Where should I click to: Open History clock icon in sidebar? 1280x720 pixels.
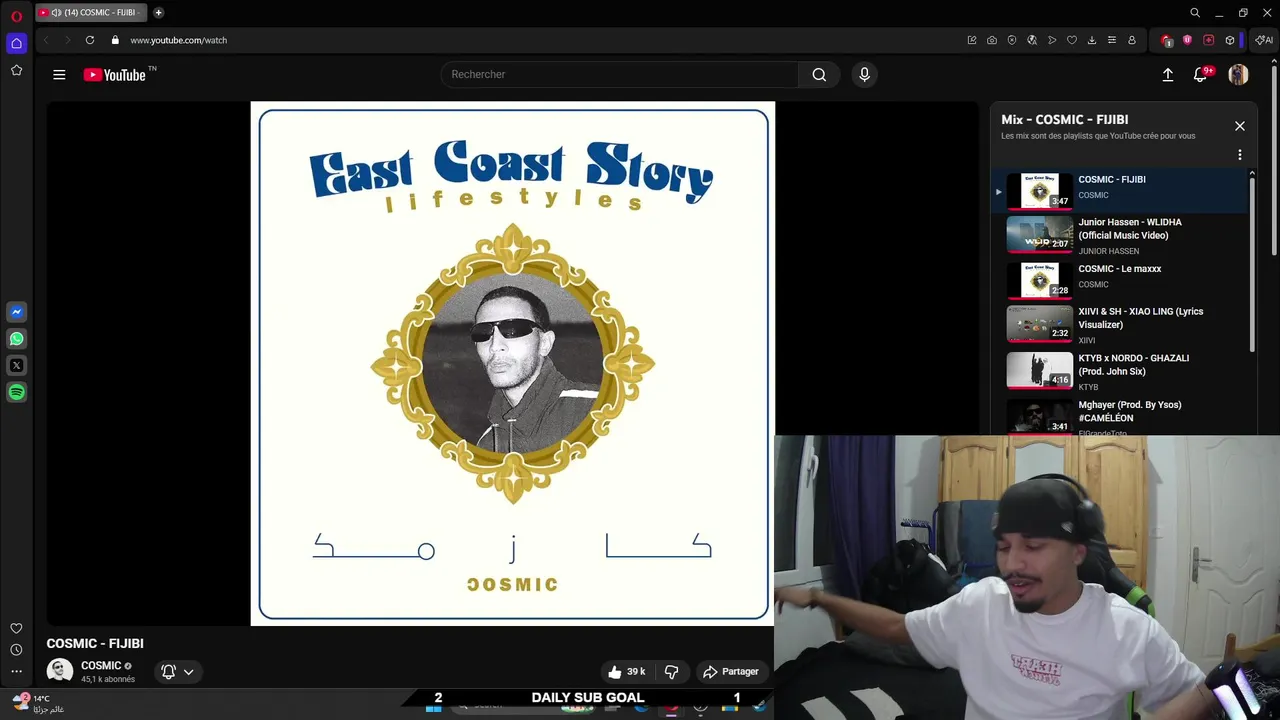(16, 650)
